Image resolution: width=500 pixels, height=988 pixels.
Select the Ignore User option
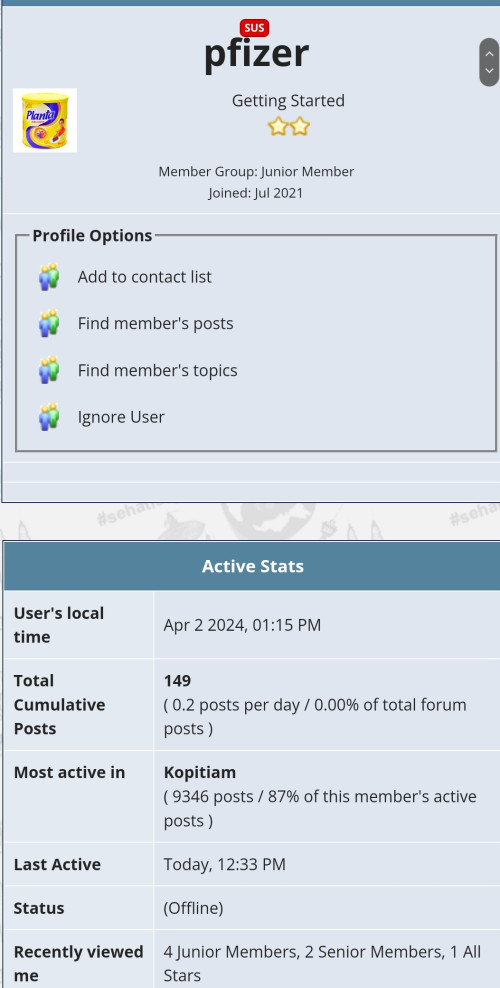(121, 416)
